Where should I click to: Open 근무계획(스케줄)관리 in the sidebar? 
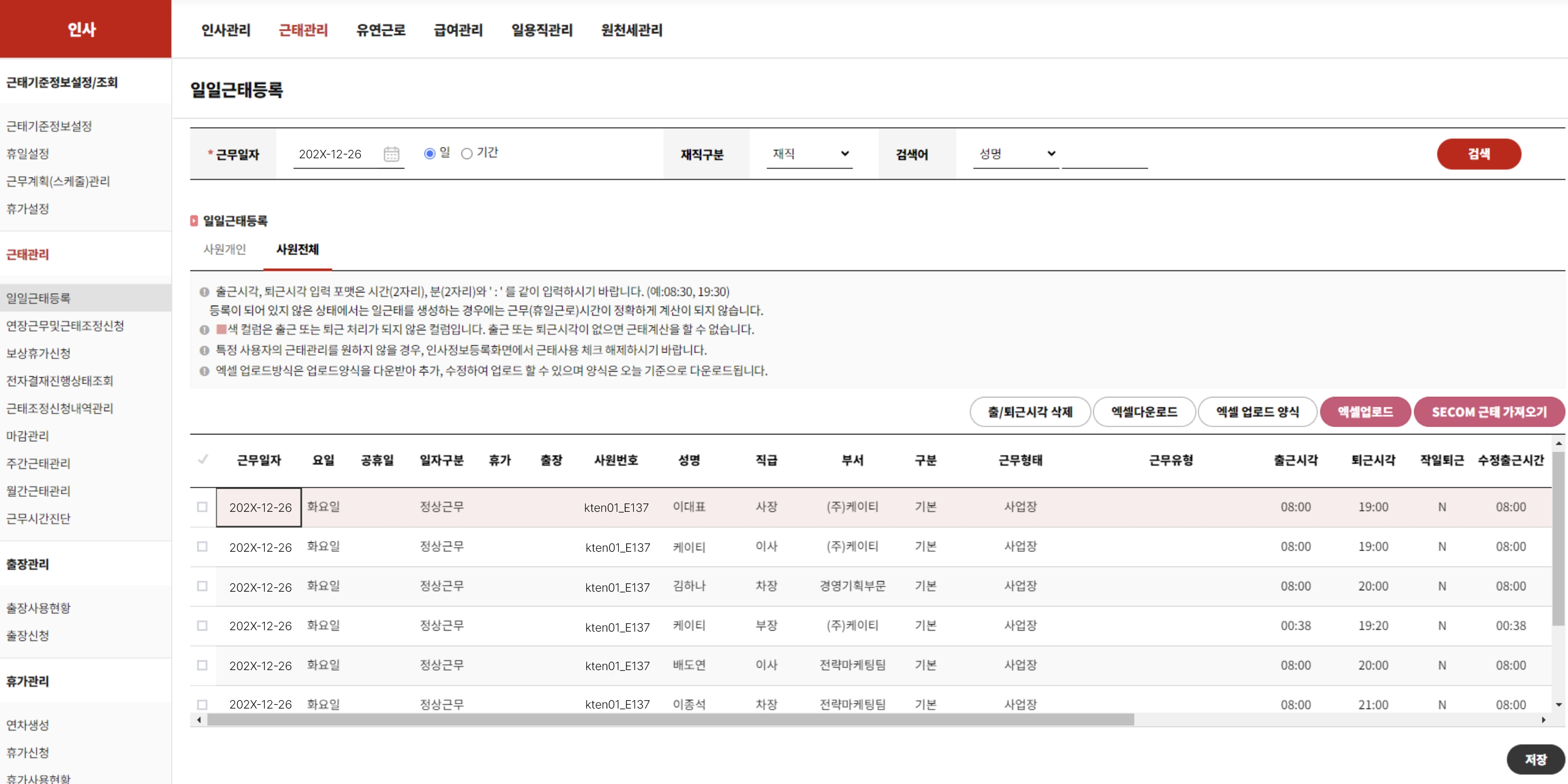pyautogui.click(x=58, y=181)
